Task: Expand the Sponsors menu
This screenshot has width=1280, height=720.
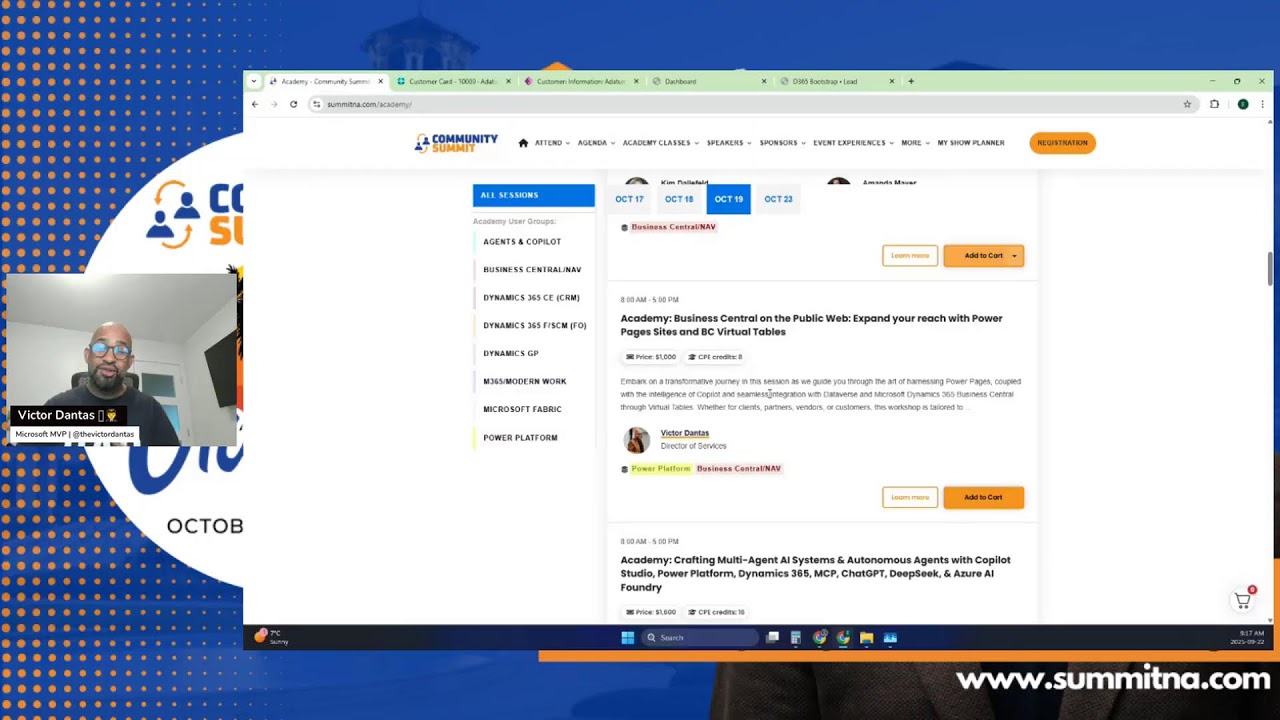Action: [782, 143]
